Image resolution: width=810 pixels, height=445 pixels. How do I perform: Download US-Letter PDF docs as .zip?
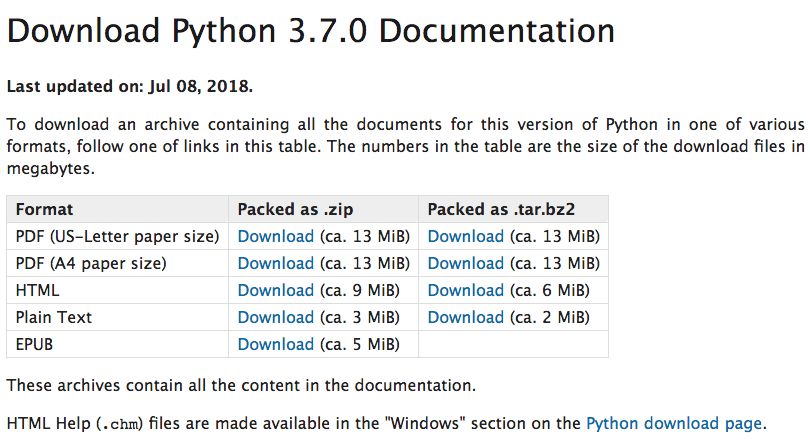tap(275, 237)
